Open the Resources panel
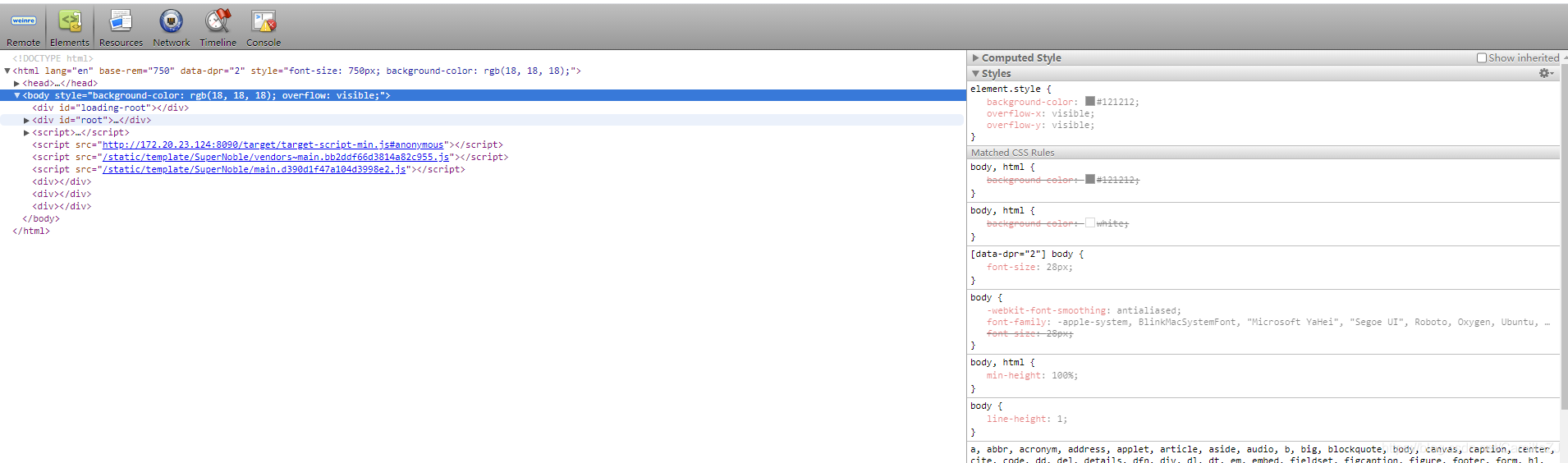Screen dimensions: 1568x463 (x=121, y=27)
